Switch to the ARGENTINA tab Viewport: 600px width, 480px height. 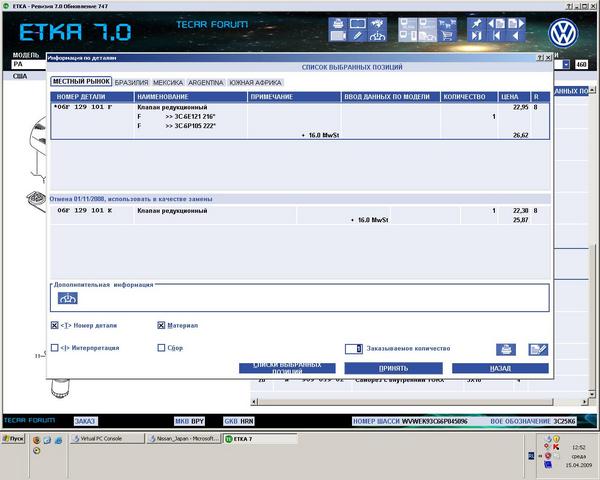pos(206,83)
